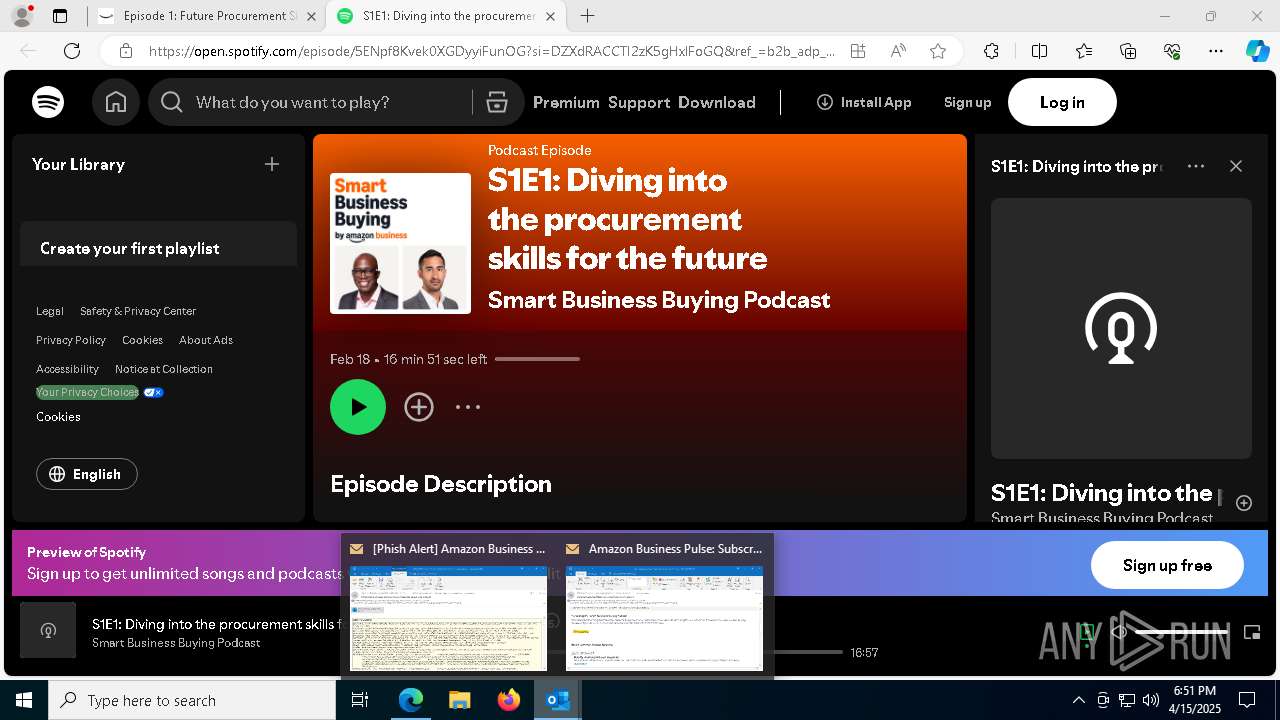The height and width of the screenshot is (720, 1280).
Task: Click Create your first playlist
Action: click(x=129, y=248)
